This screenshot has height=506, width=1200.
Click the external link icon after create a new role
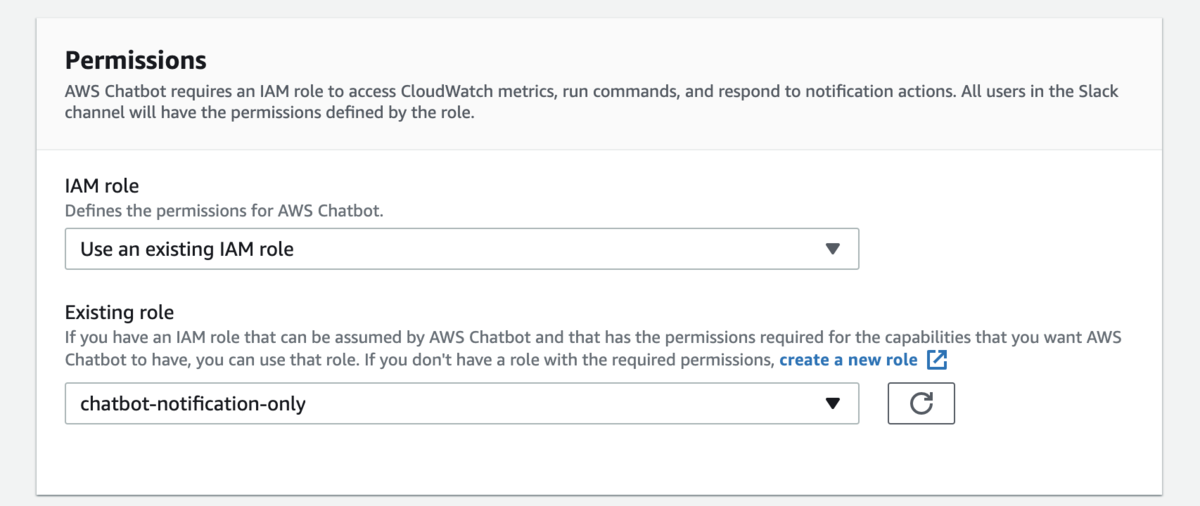coord(936,360)
